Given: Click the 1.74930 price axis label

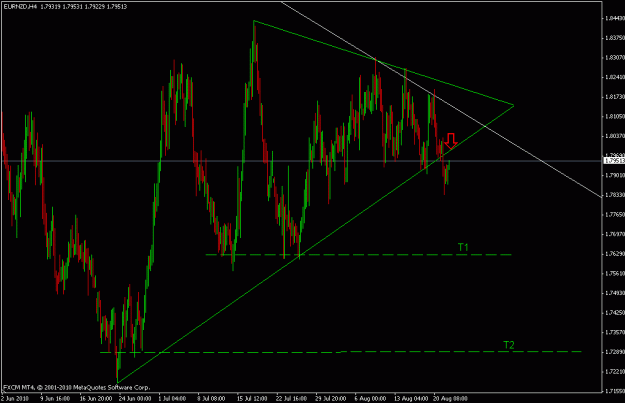Looking at the screenshot, I should tap(614, 293).
